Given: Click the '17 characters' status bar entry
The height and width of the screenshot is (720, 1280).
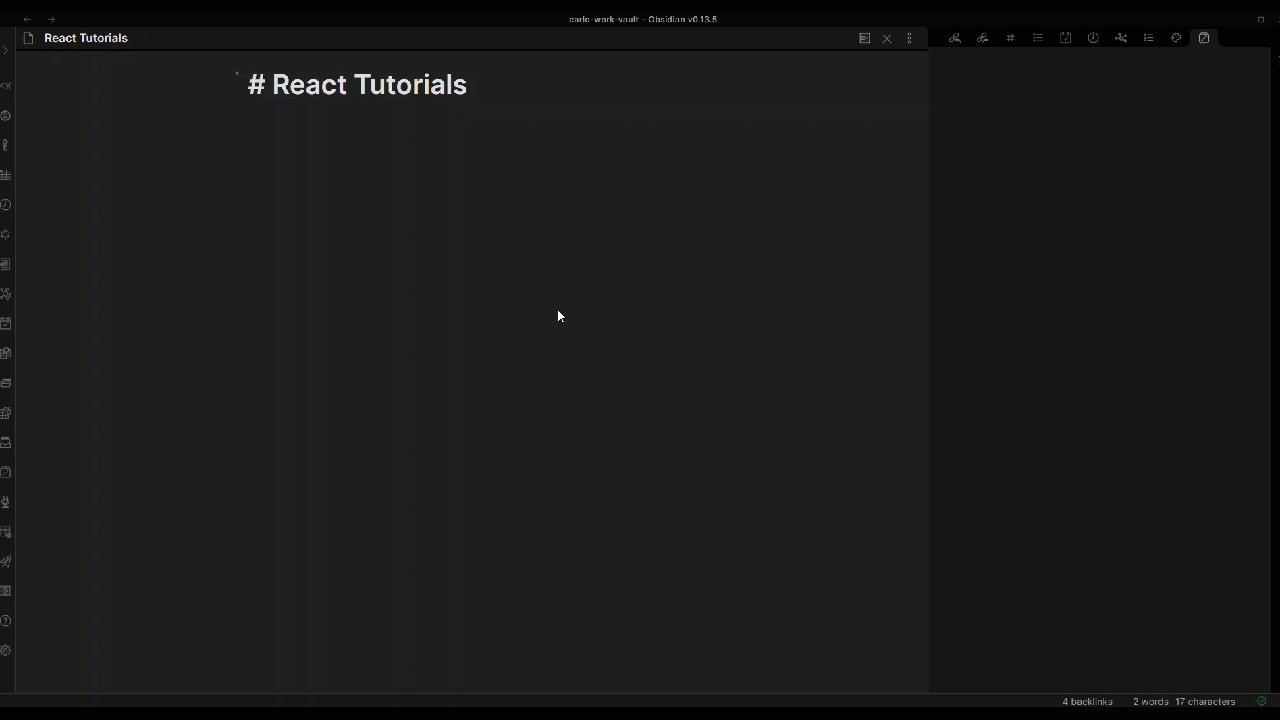Looking at the screenshot, I should 1205,701.
